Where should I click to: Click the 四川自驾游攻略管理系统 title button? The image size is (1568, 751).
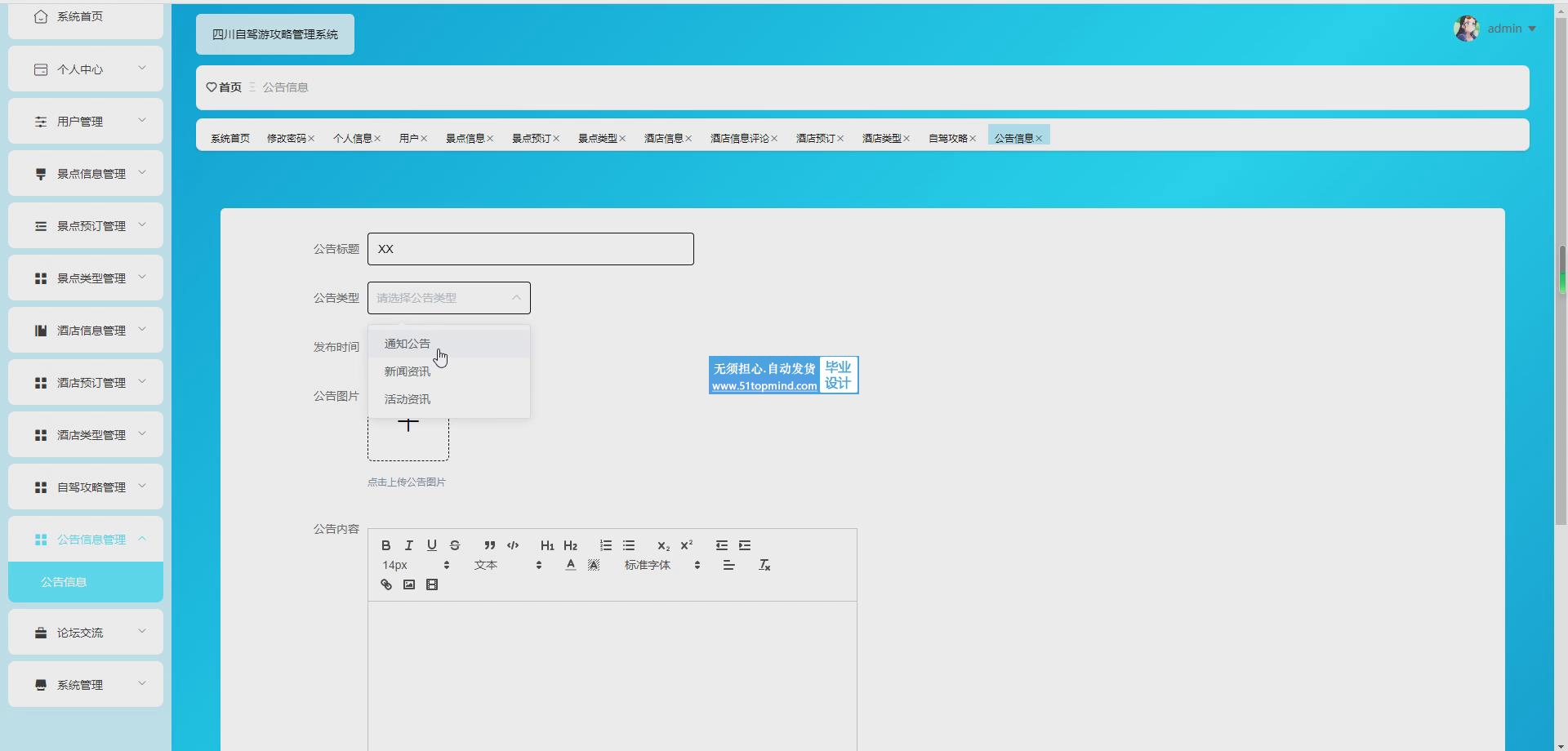(x=275, y=34)
